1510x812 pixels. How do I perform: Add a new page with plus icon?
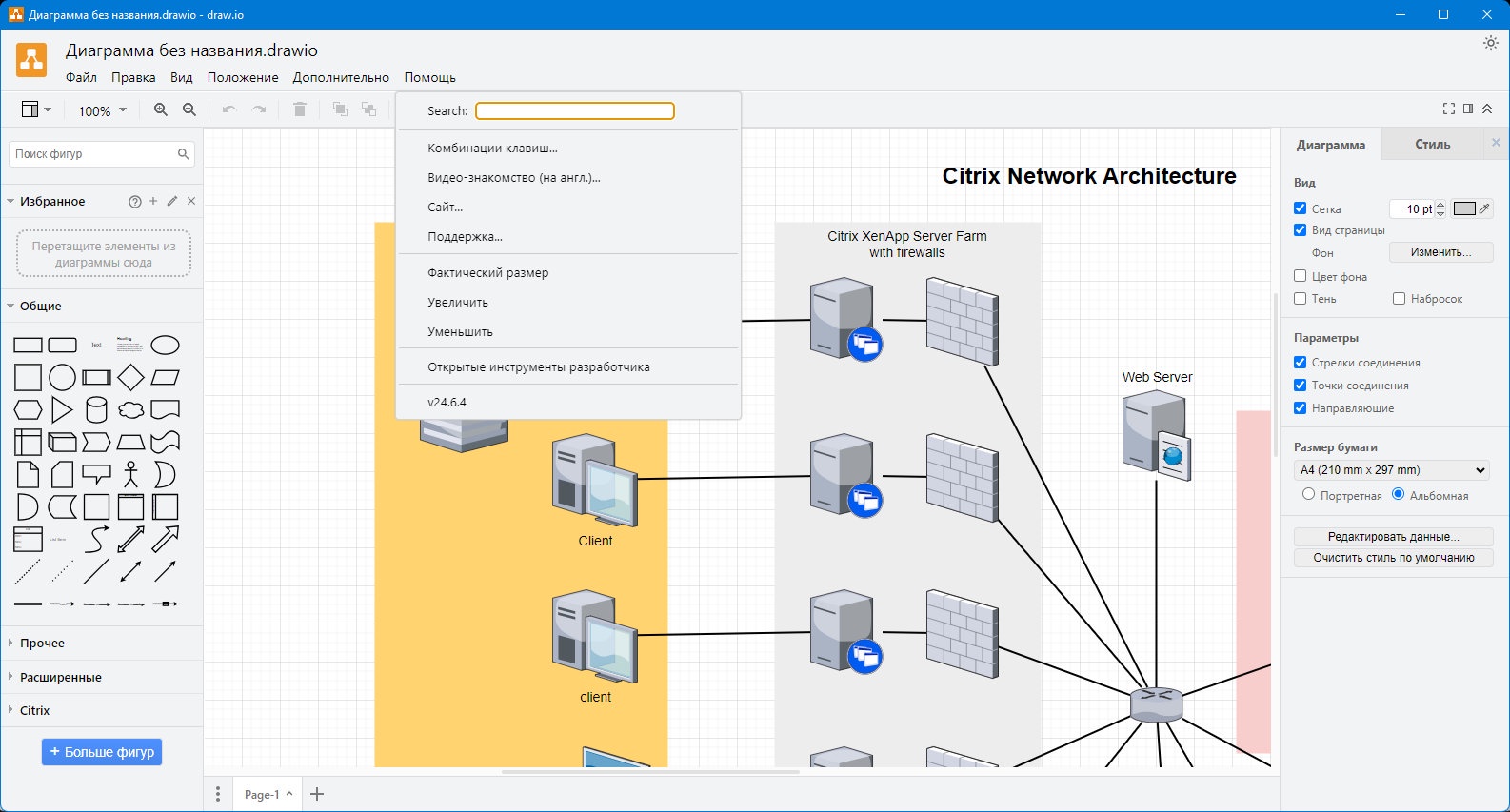318,794
